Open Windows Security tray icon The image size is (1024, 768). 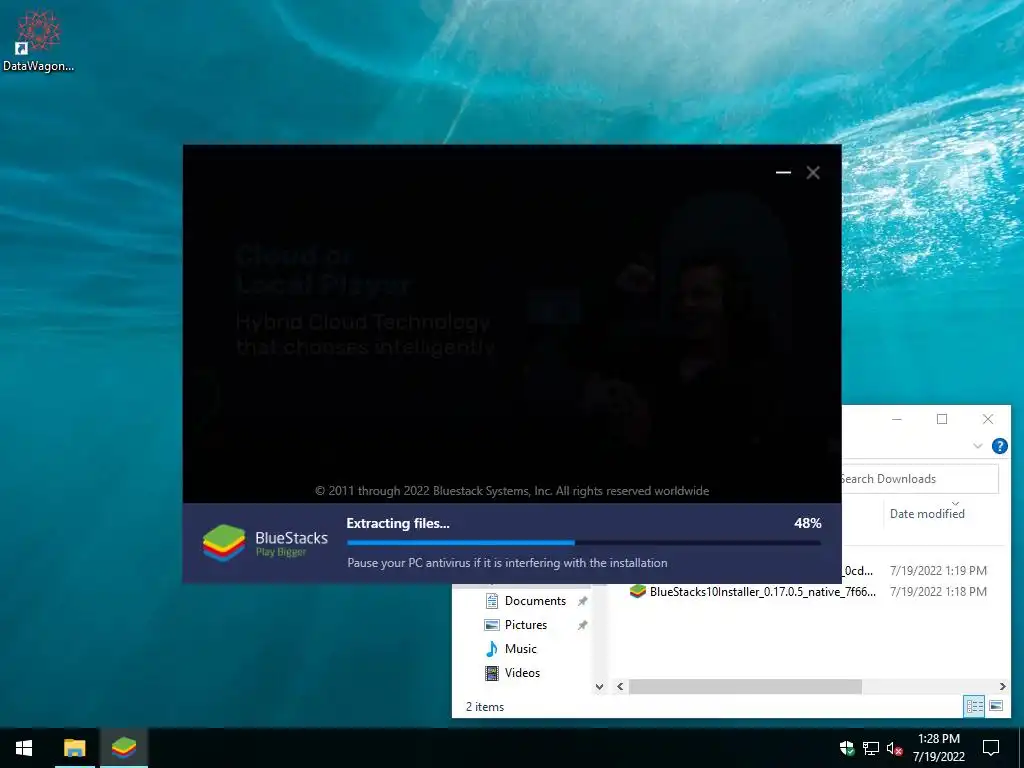(847, 748)
